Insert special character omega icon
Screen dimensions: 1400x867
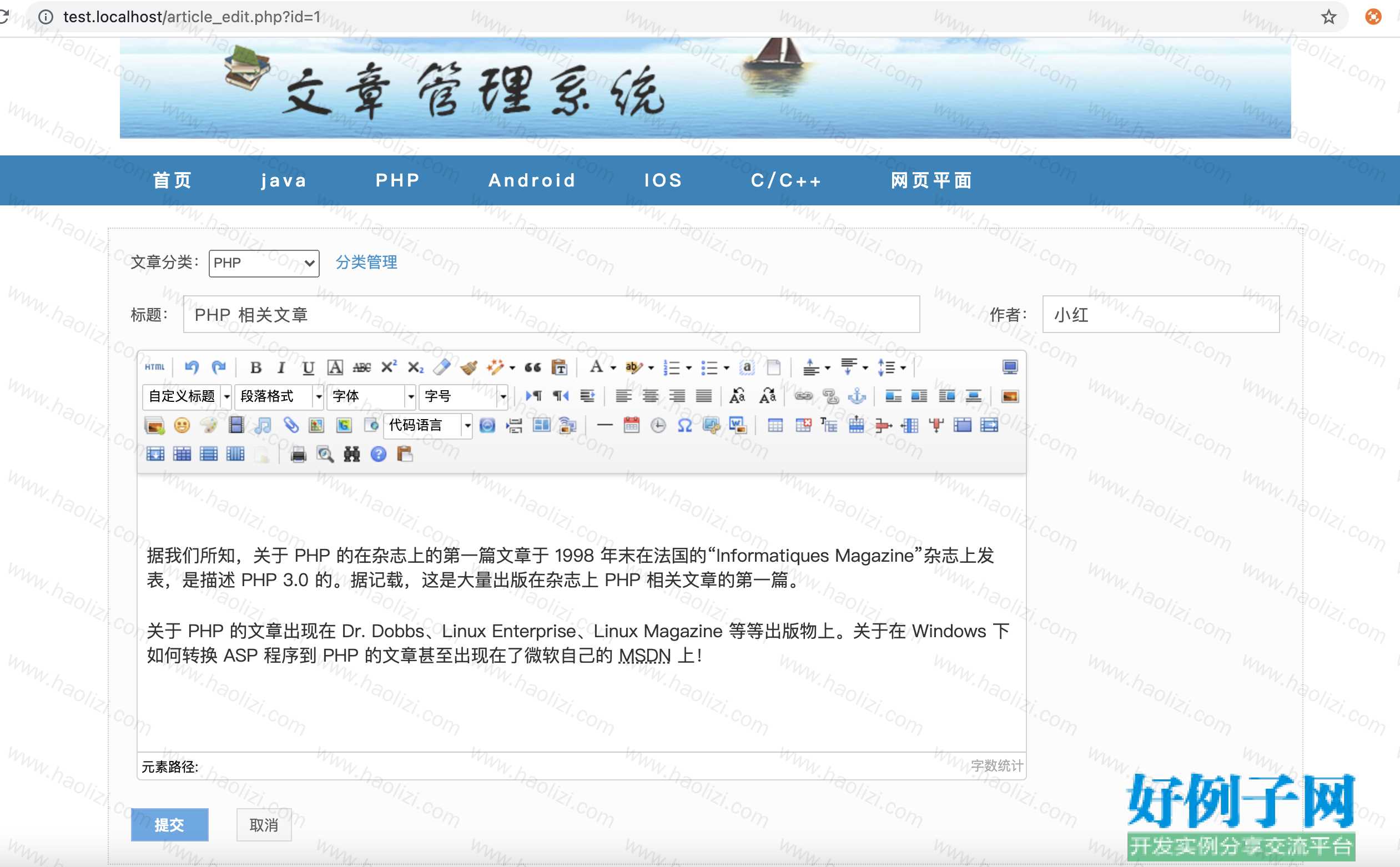[685, 426]
